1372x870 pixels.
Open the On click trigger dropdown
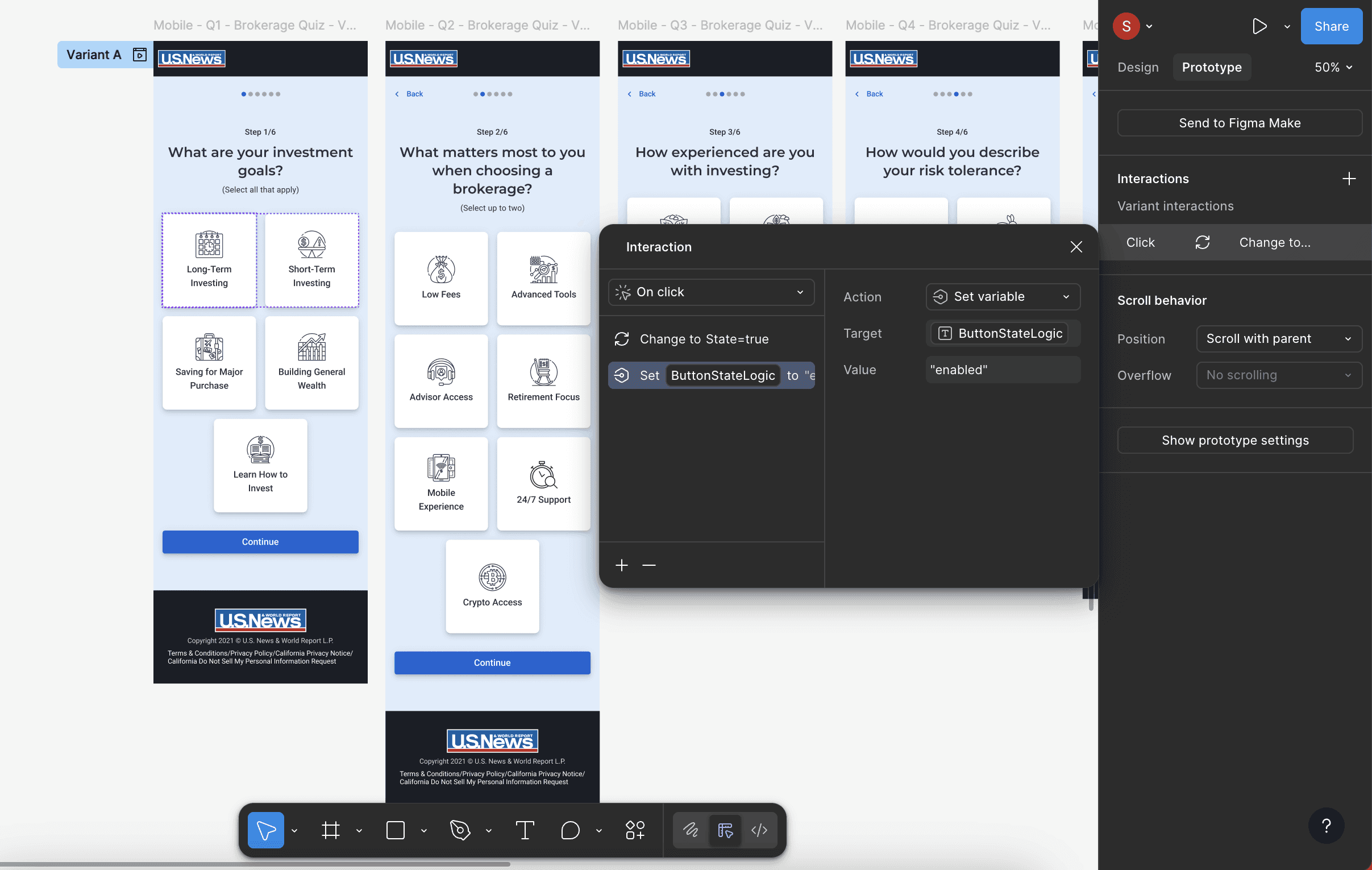point(711,292)
